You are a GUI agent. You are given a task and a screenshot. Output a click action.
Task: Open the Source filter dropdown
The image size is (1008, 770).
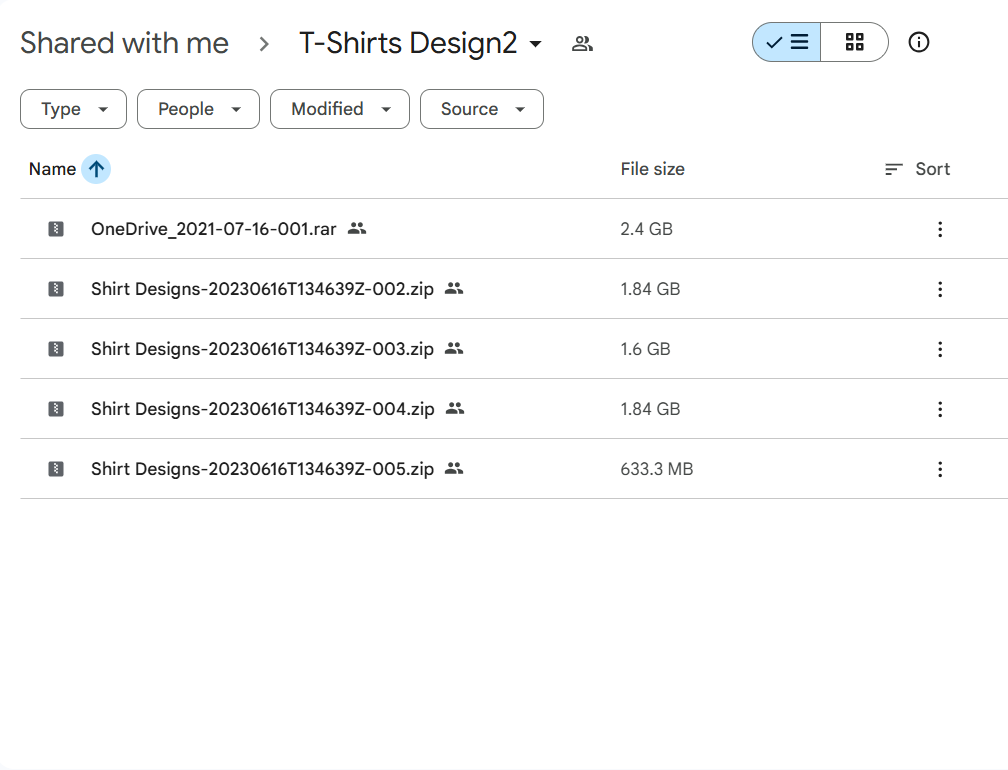click(482, 109)
